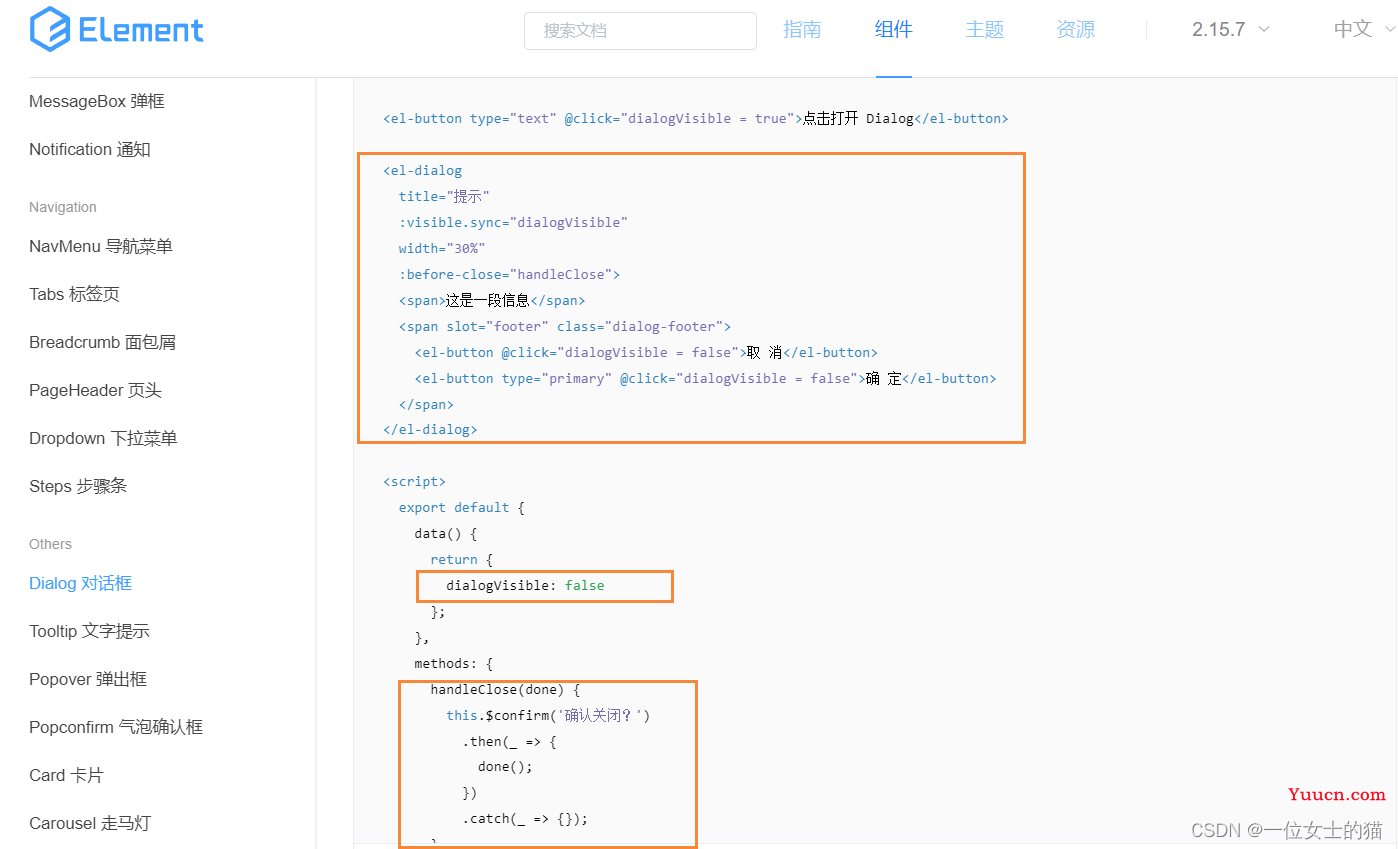Viewport: 1398px width, 849px height.
Task: Click the 取 消 button code line
Action: click(x=646, y=352)
